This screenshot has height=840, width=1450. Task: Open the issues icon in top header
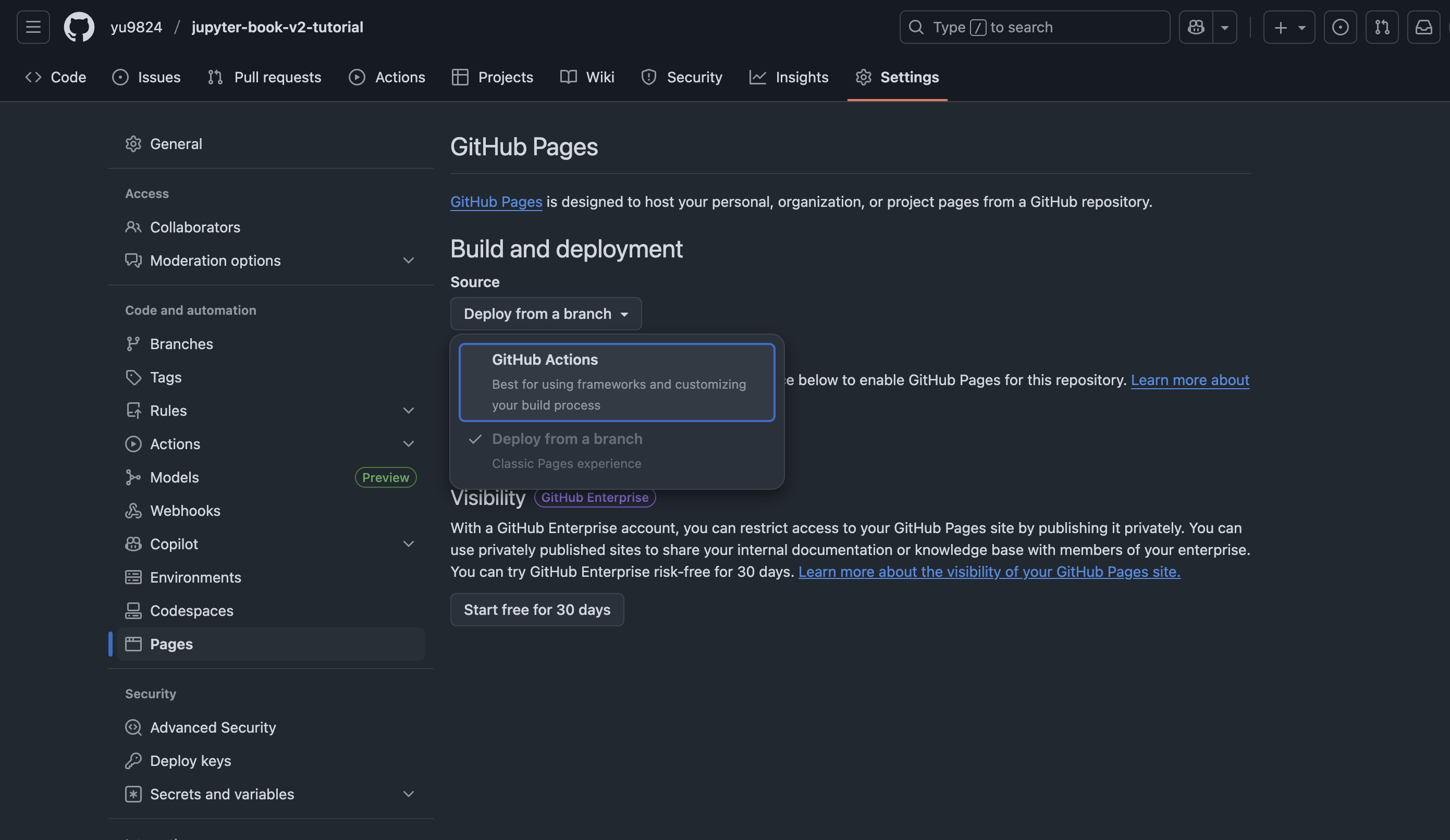click(x=1340, y=27)
